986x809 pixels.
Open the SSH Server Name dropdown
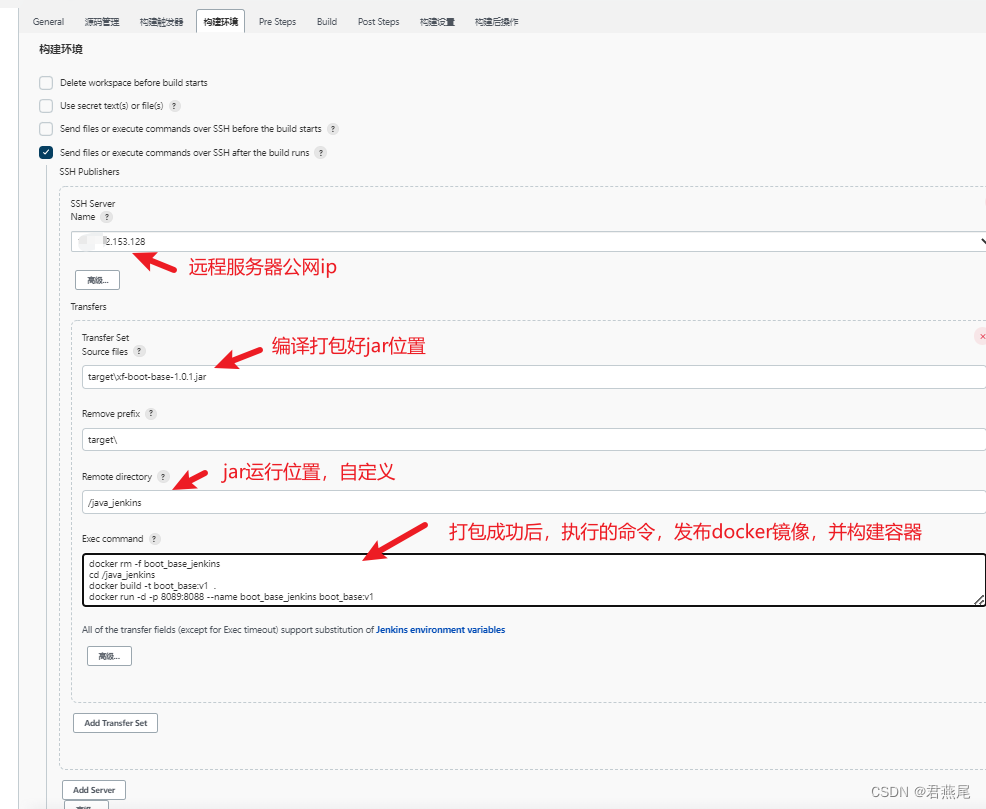click(x=528, y=241)
